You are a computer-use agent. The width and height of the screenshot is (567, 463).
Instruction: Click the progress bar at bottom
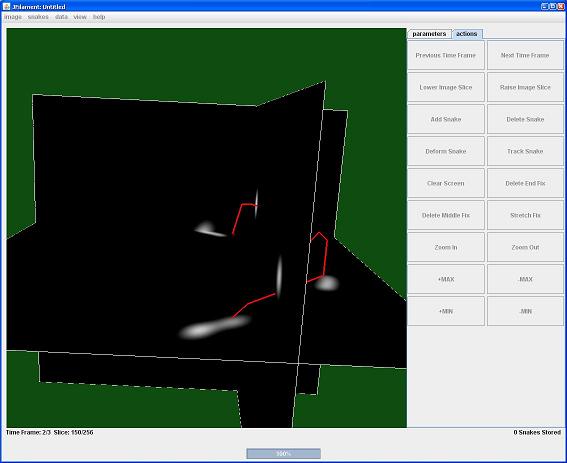284,454
